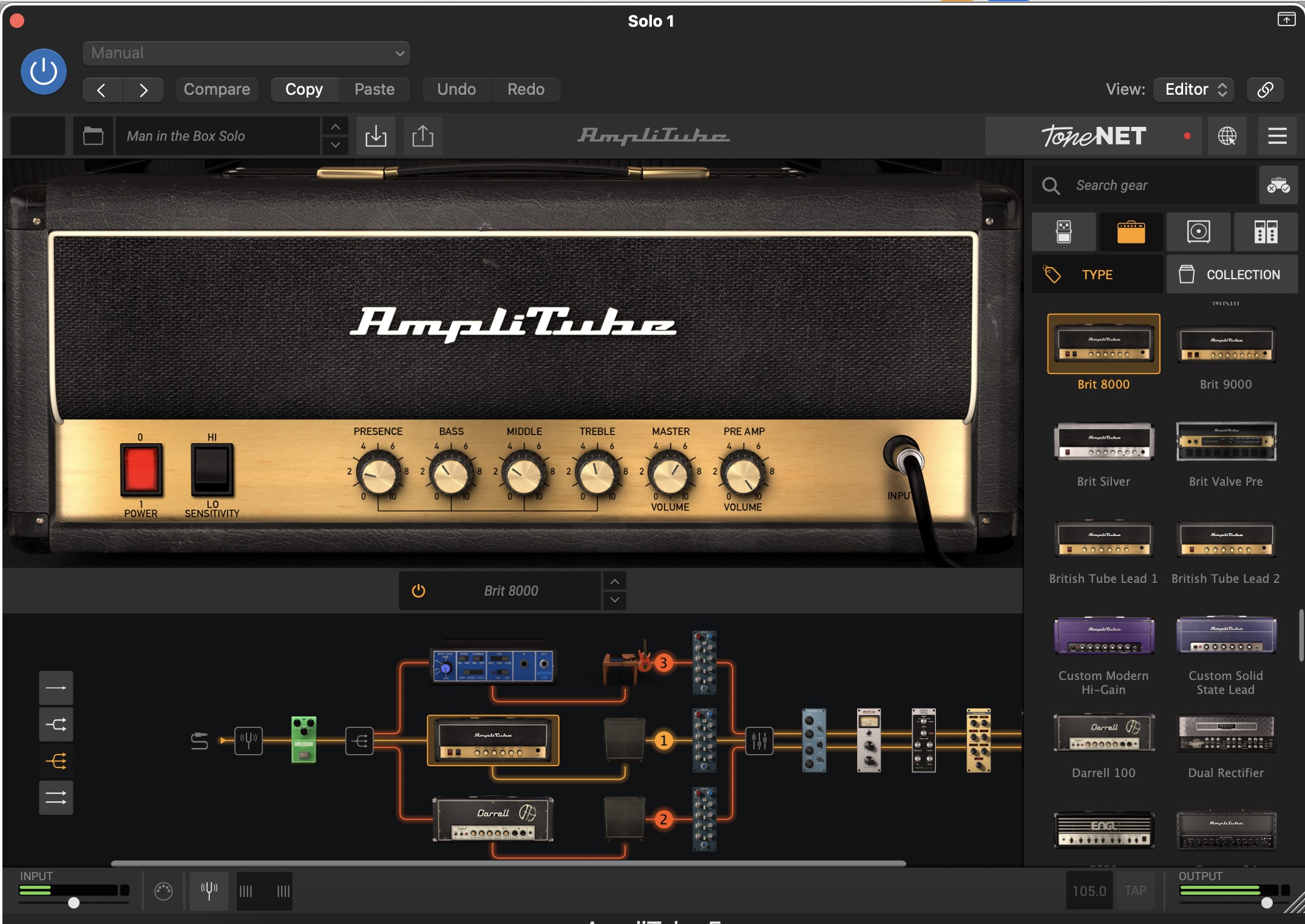The width and height of the screenshot is (1305, 924).
Task: Click the Paste button
Action: 375,89
